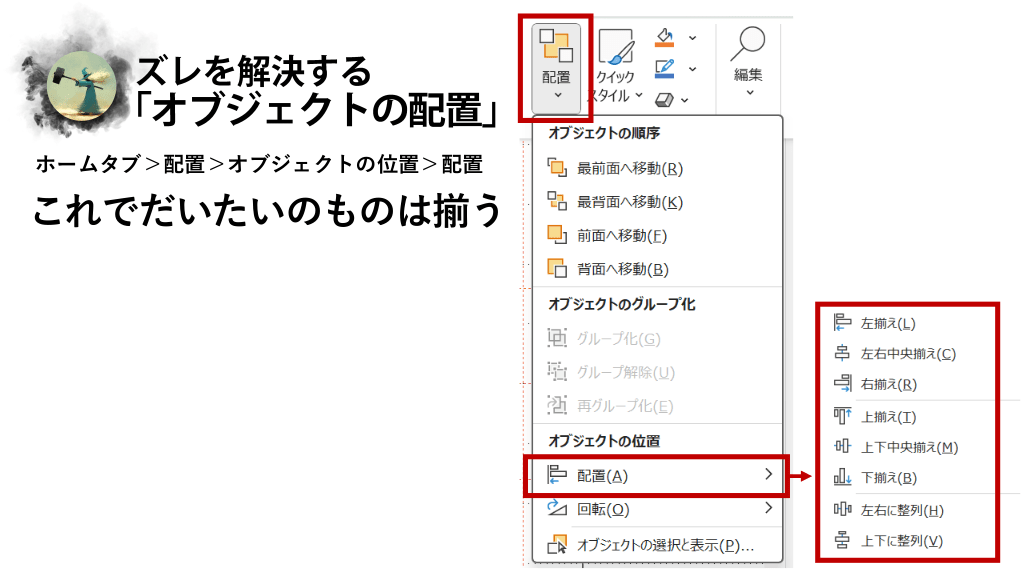Click the shape effects icon
Screen dimensions: 1024x576
pyautogui.click(x=664, y=99)
